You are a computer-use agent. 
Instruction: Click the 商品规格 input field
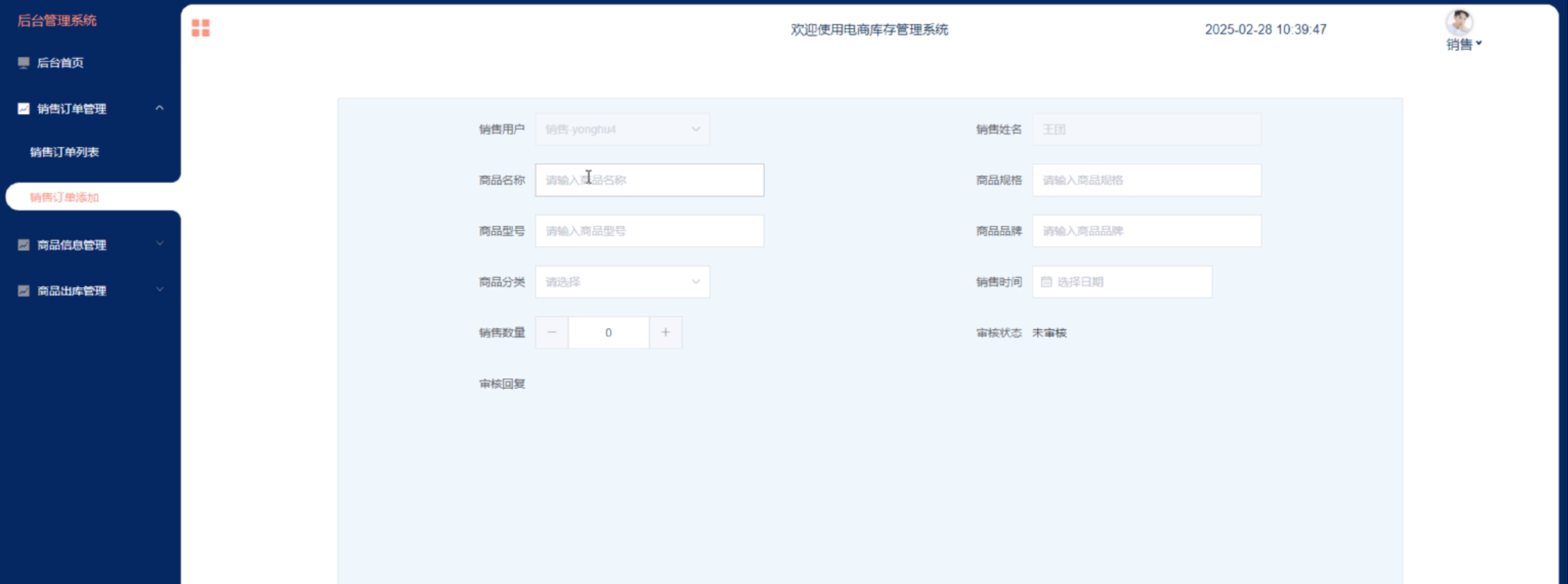click(1146, 180)
